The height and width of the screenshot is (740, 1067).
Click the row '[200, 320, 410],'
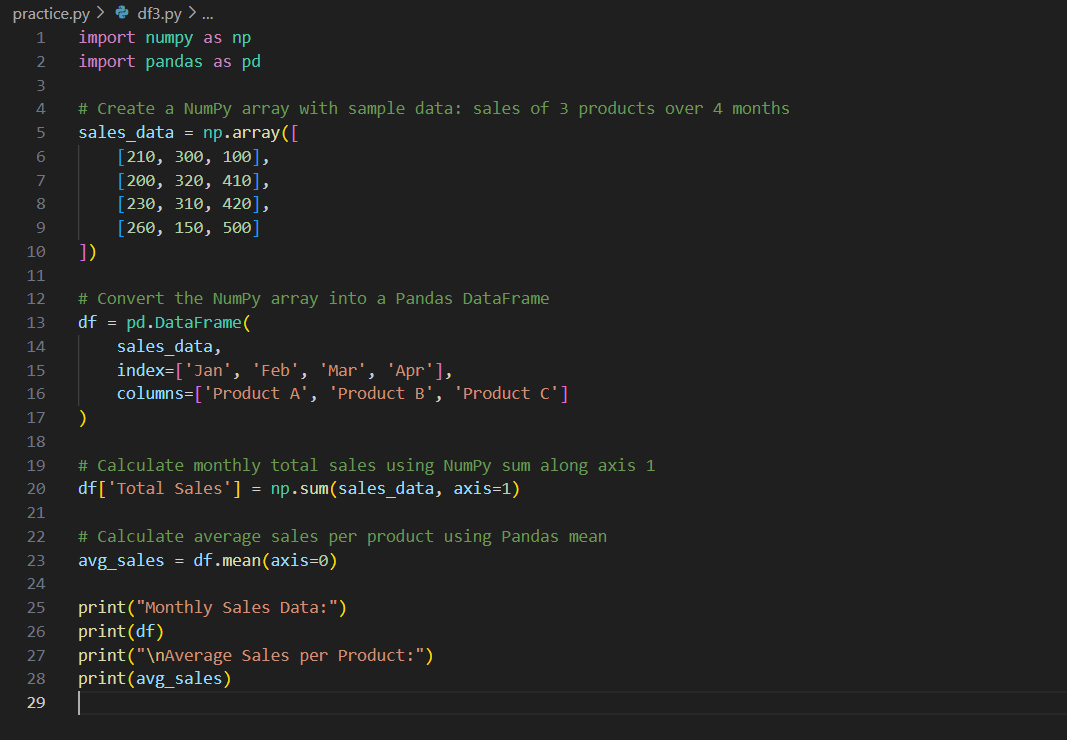[x=193, y=181]
